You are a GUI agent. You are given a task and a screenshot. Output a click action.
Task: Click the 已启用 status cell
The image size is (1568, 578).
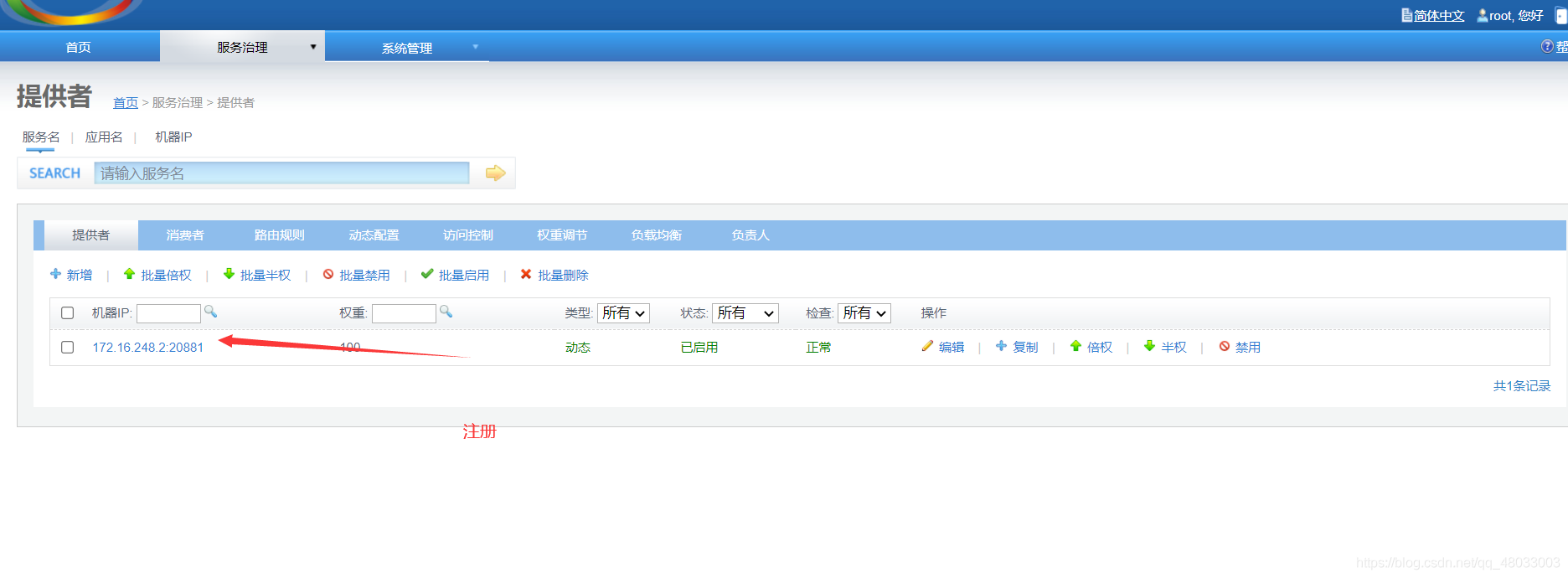699,347
